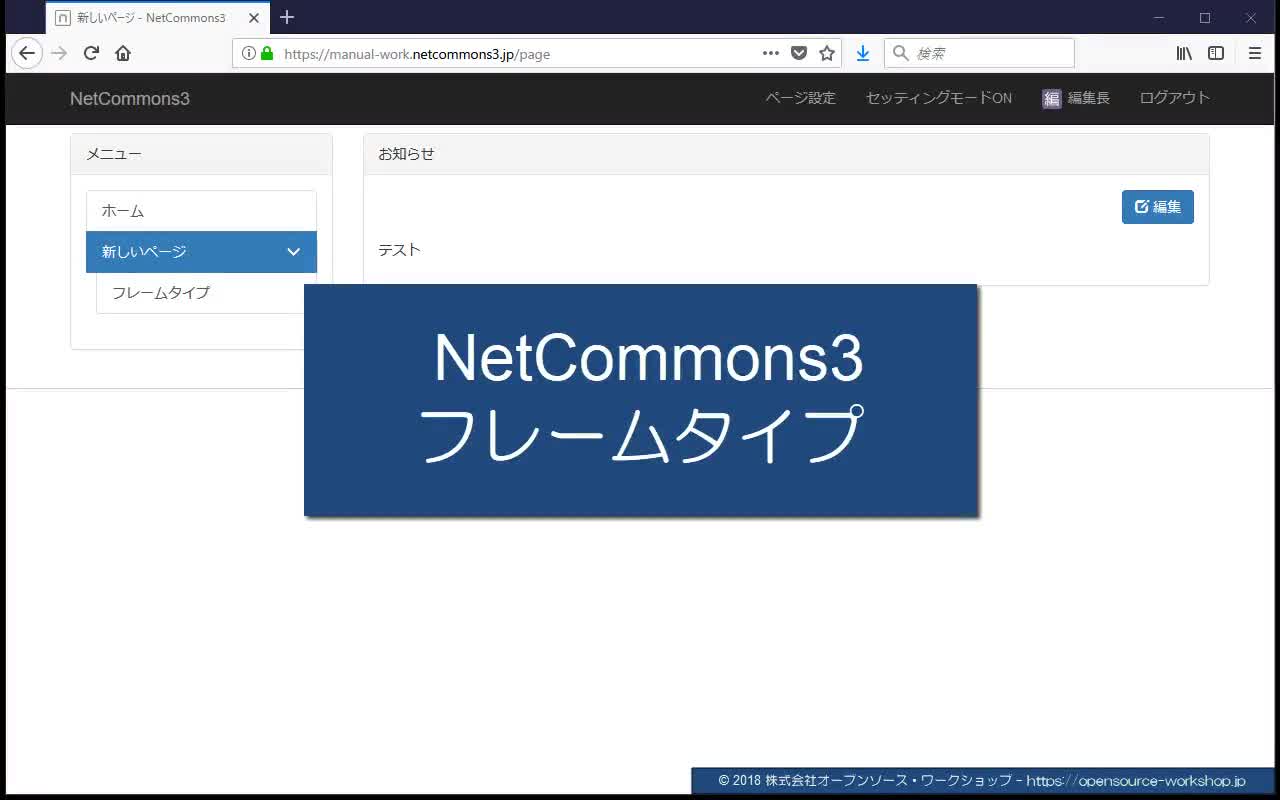Open a new tab with the plus icon
Image resolution: width=1280 pixels, height=800 pixels.
pyautogui.click(x=287, y=17)
